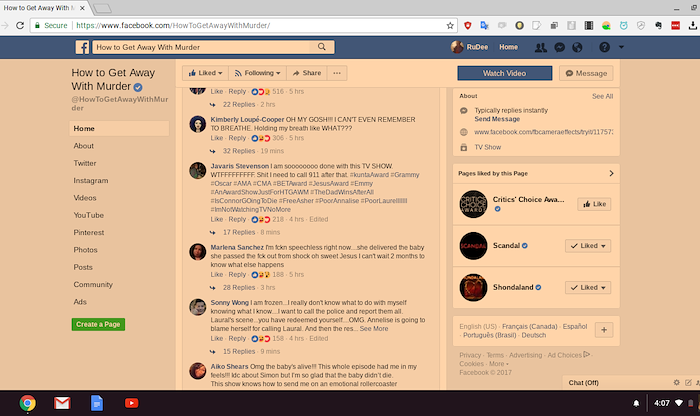Open the Following dropdown
700x416 pixels.
click(258, 73)
